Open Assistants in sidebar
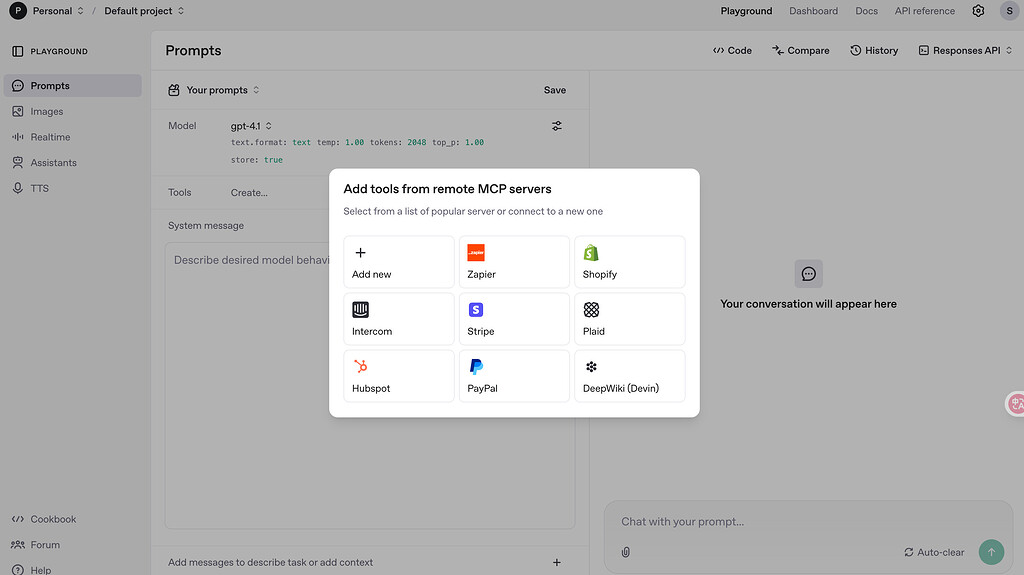This screenshot has height=575, width=1024. (x=72, y=163)
